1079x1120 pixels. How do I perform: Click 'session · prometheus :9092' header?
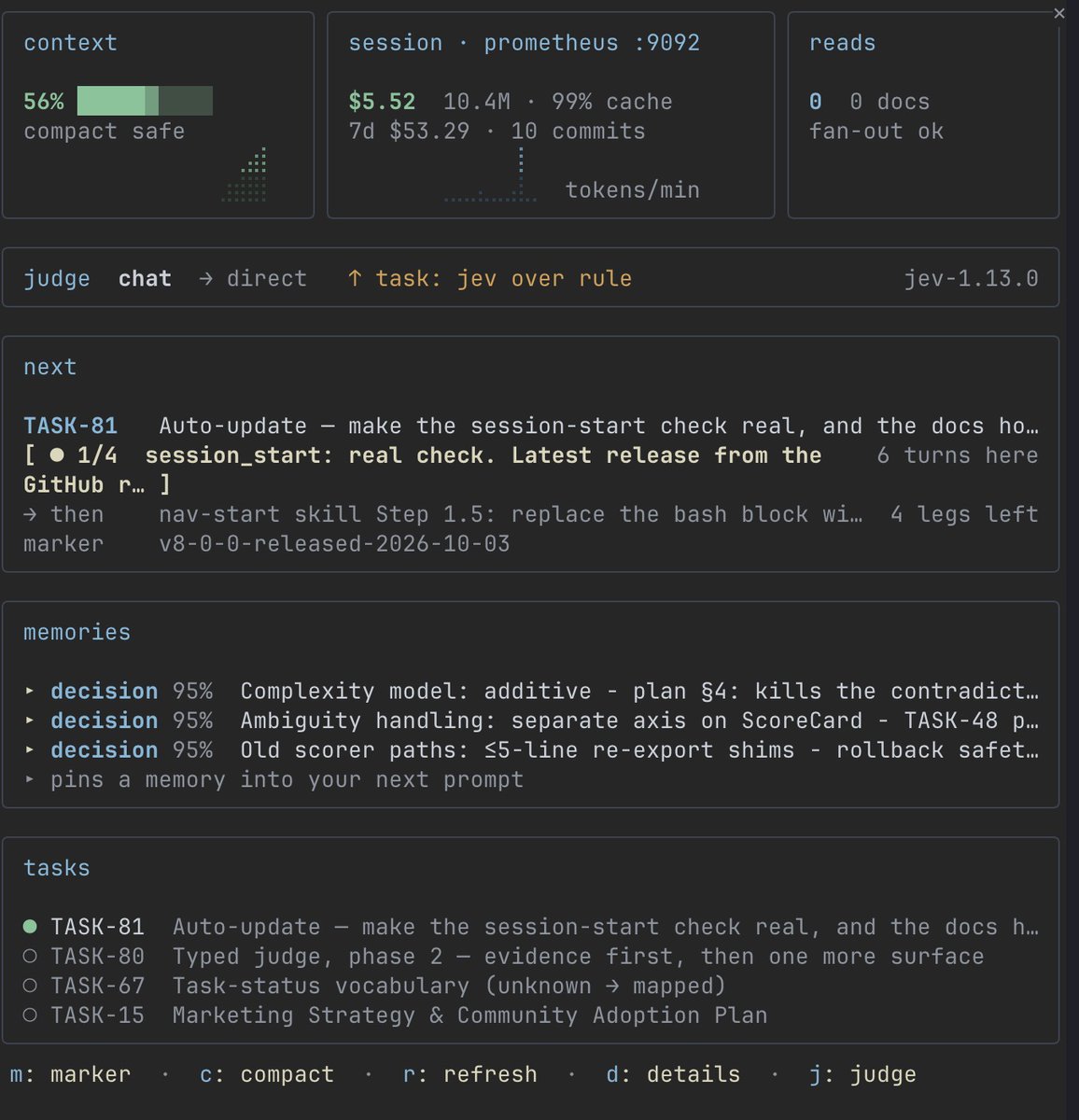coord(524,43)
